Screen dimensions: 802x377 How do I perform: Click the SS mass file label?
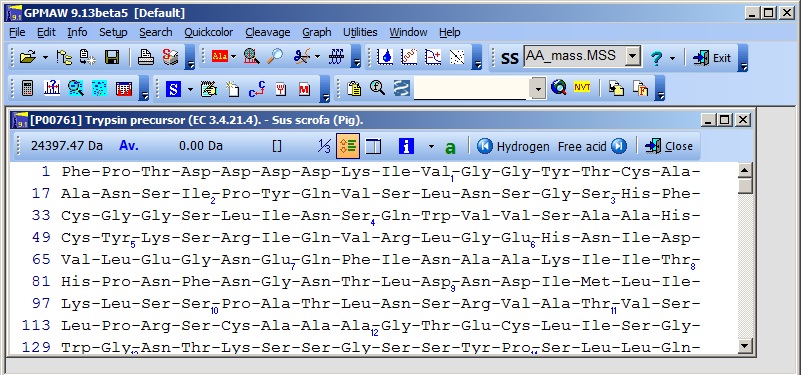point(509,58)
